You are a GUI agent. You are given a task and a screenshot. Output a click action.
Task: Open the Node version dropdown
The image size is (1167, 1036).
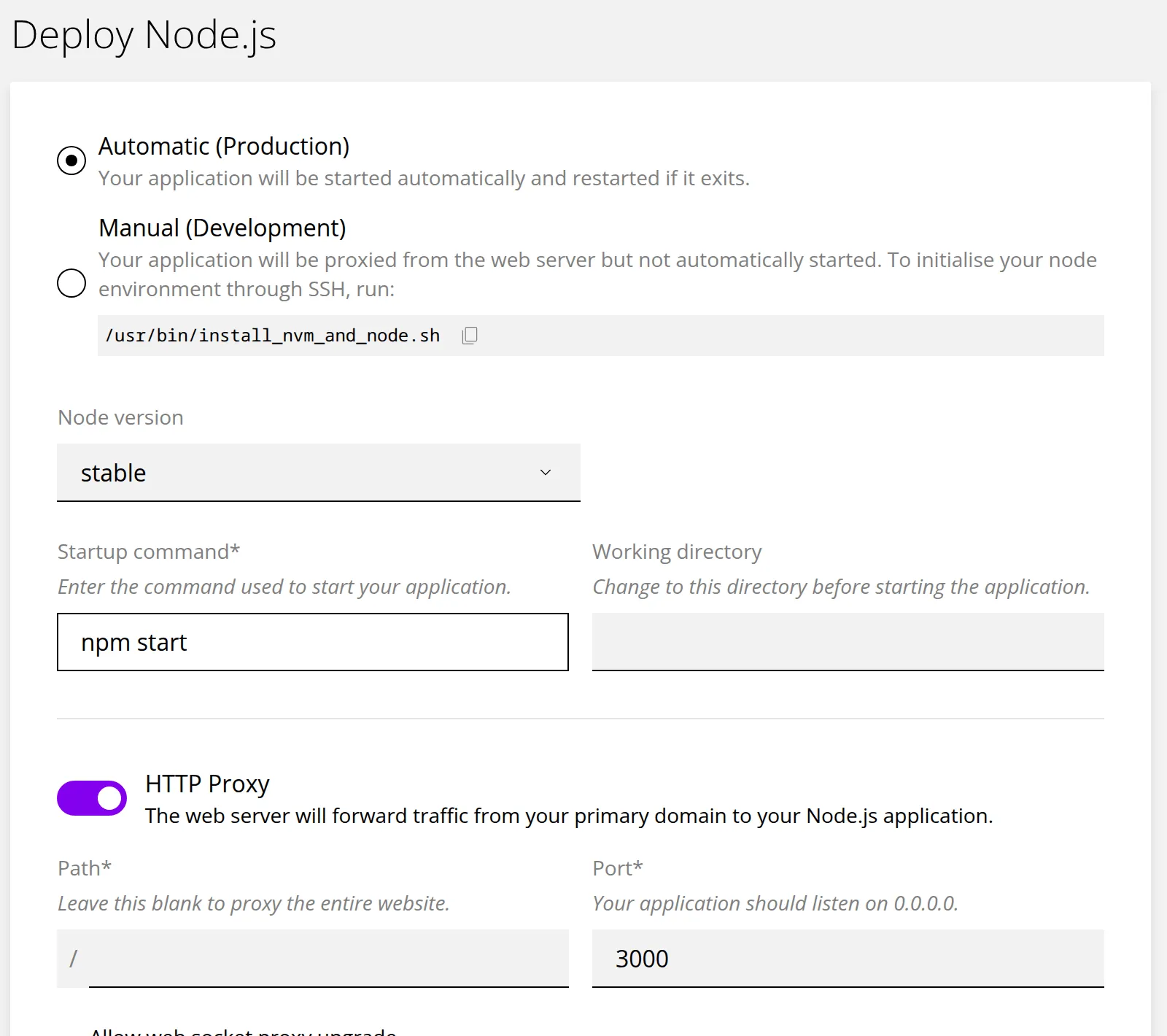pos(319,473)
